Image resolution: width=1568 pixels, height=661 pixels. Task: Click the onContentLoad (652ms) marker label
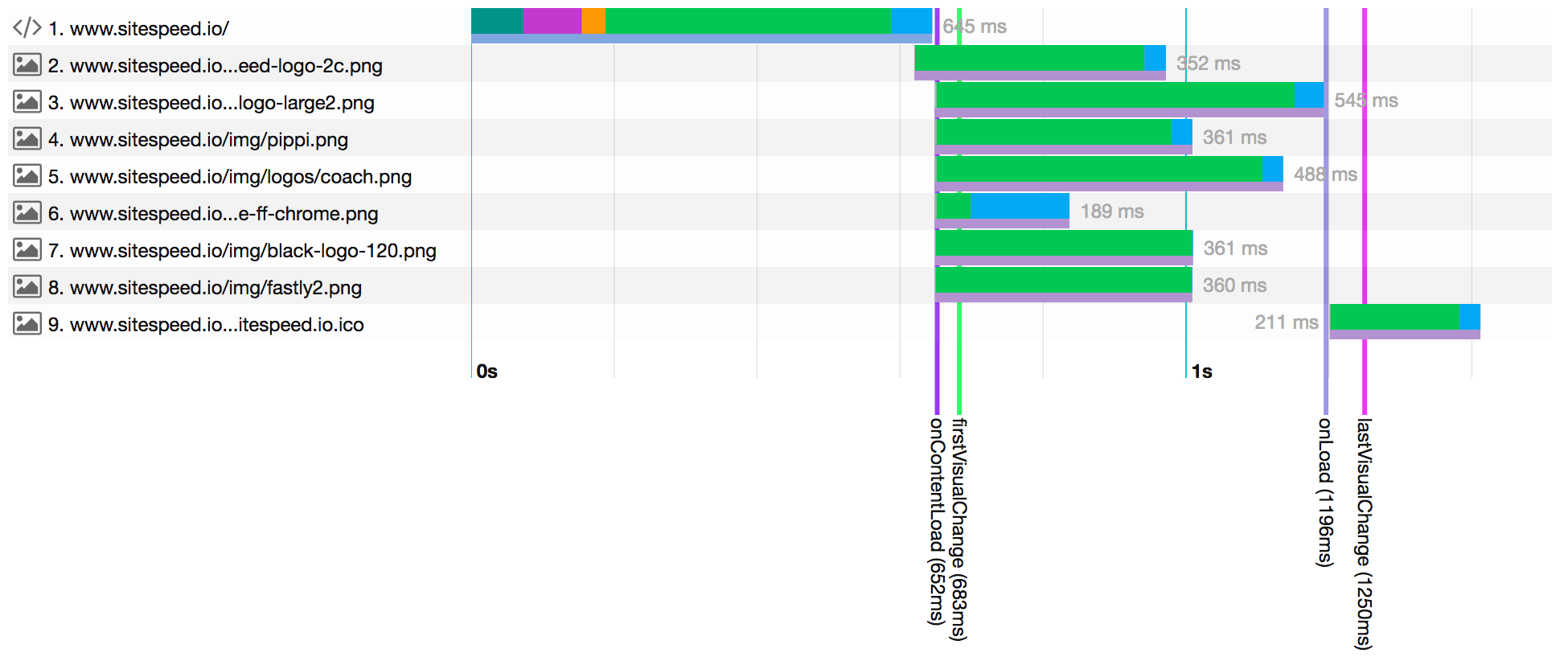(936, 521)
